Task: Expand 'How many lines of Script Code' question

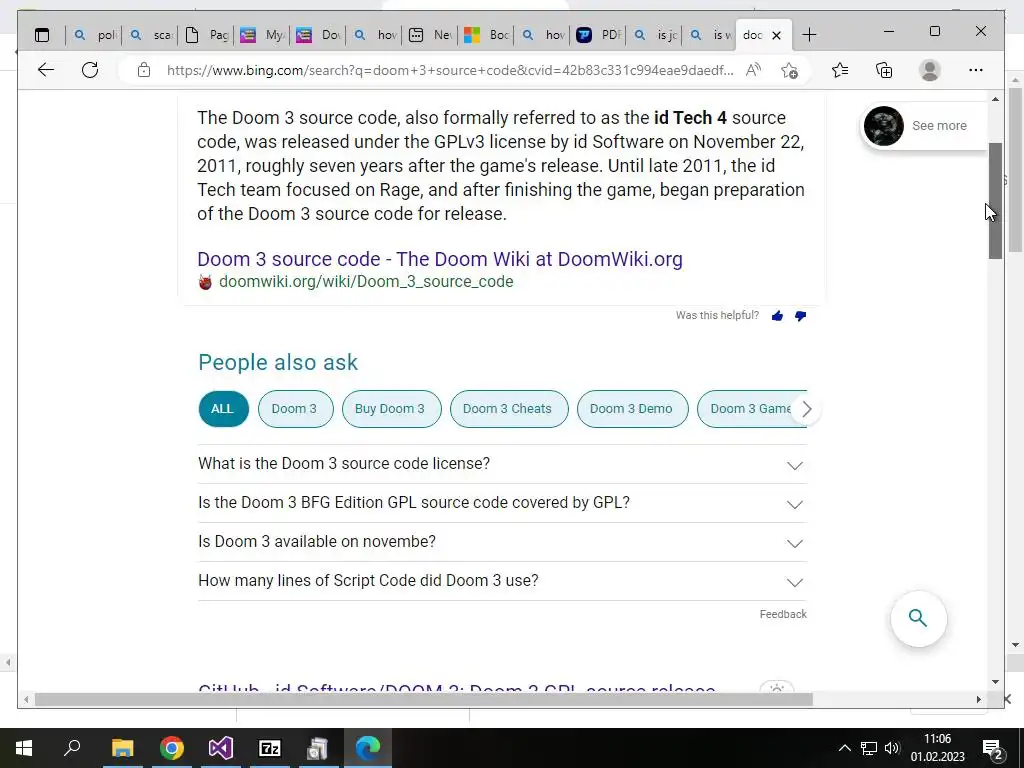Action: click(502, 581)
